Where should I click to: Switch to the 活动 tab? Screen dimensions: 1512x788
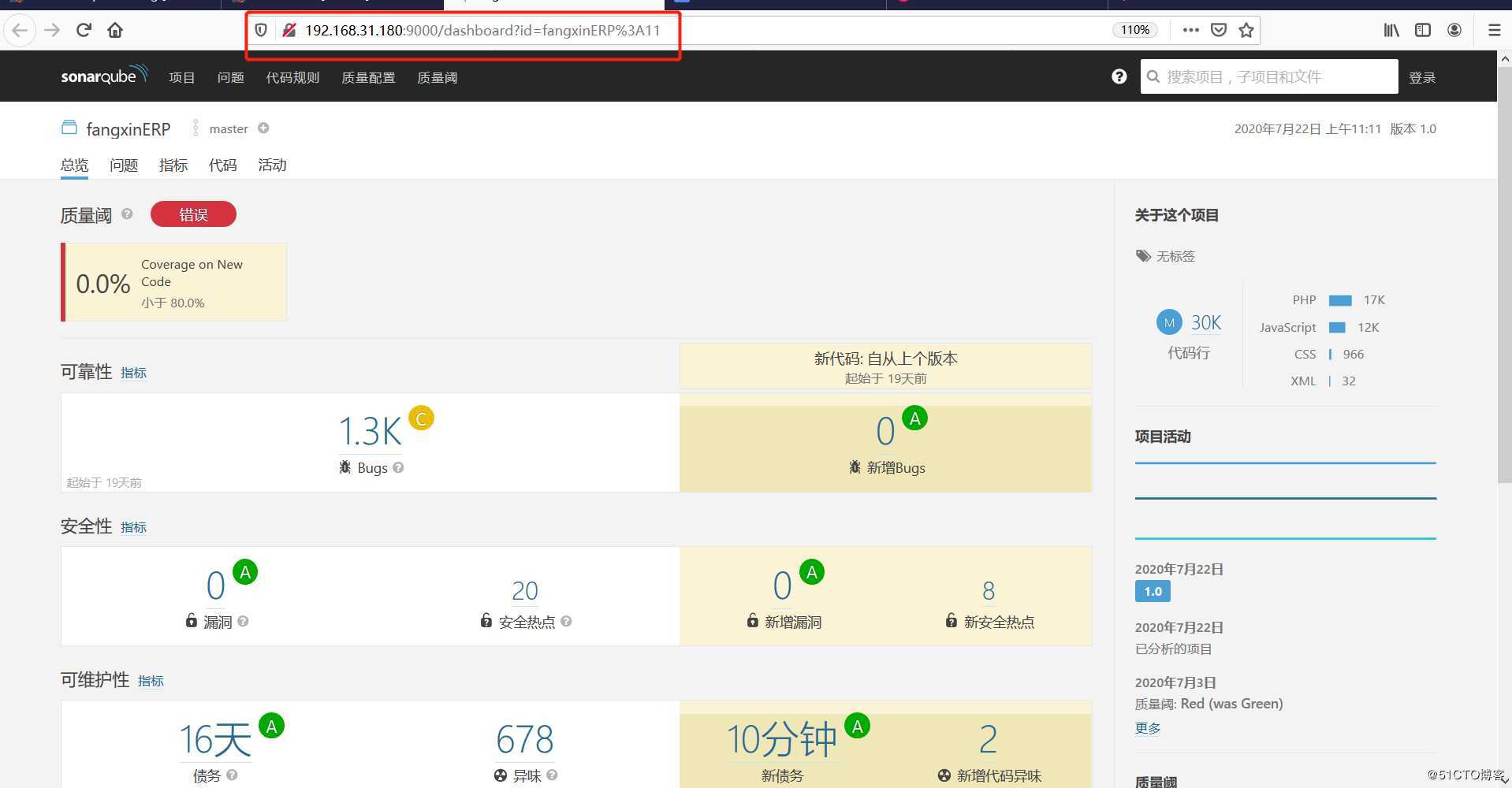pos(272,165)
